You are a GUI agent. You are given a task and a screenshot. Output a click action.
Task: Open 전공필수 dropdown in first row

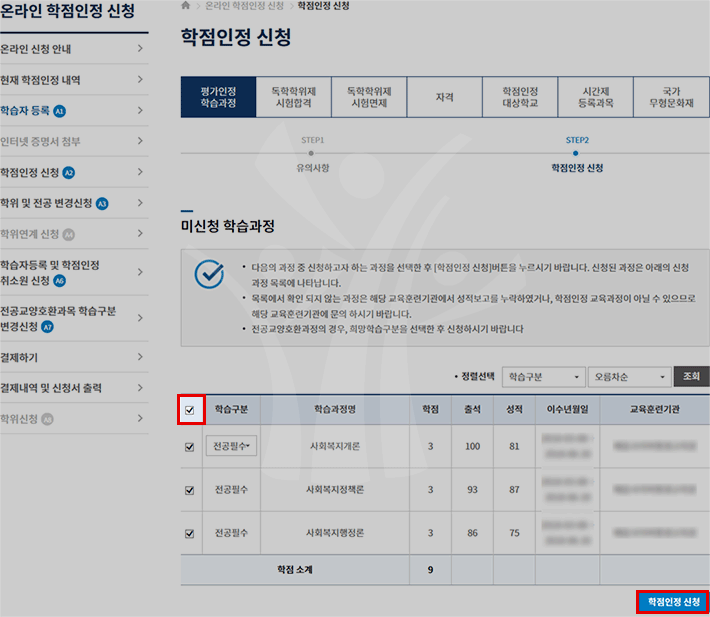(231, 447)
